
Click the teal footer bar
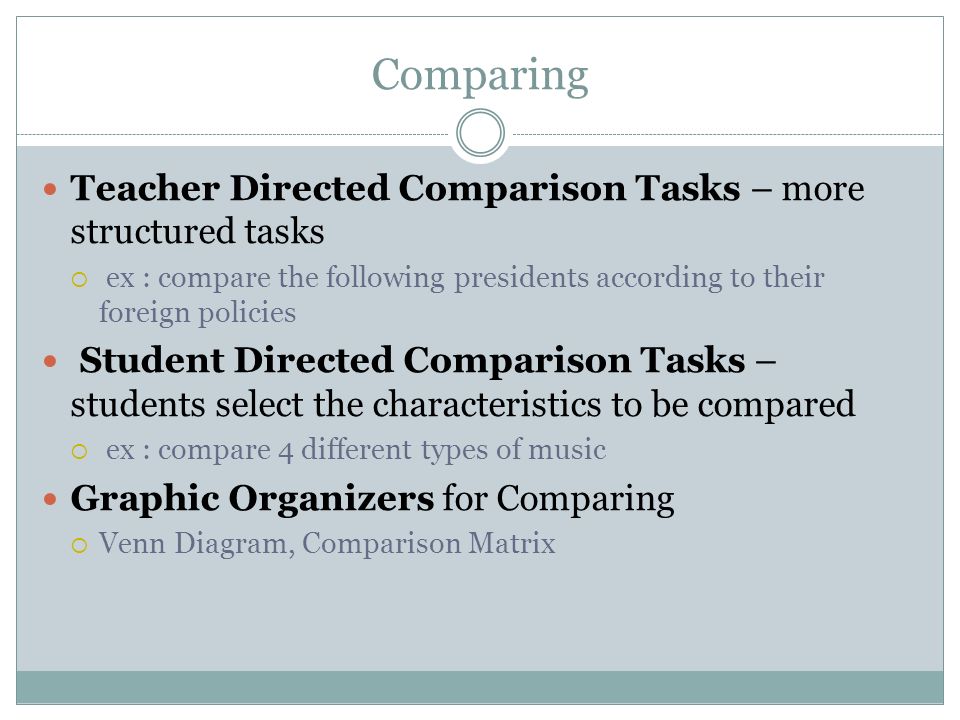tap(480, 687)
